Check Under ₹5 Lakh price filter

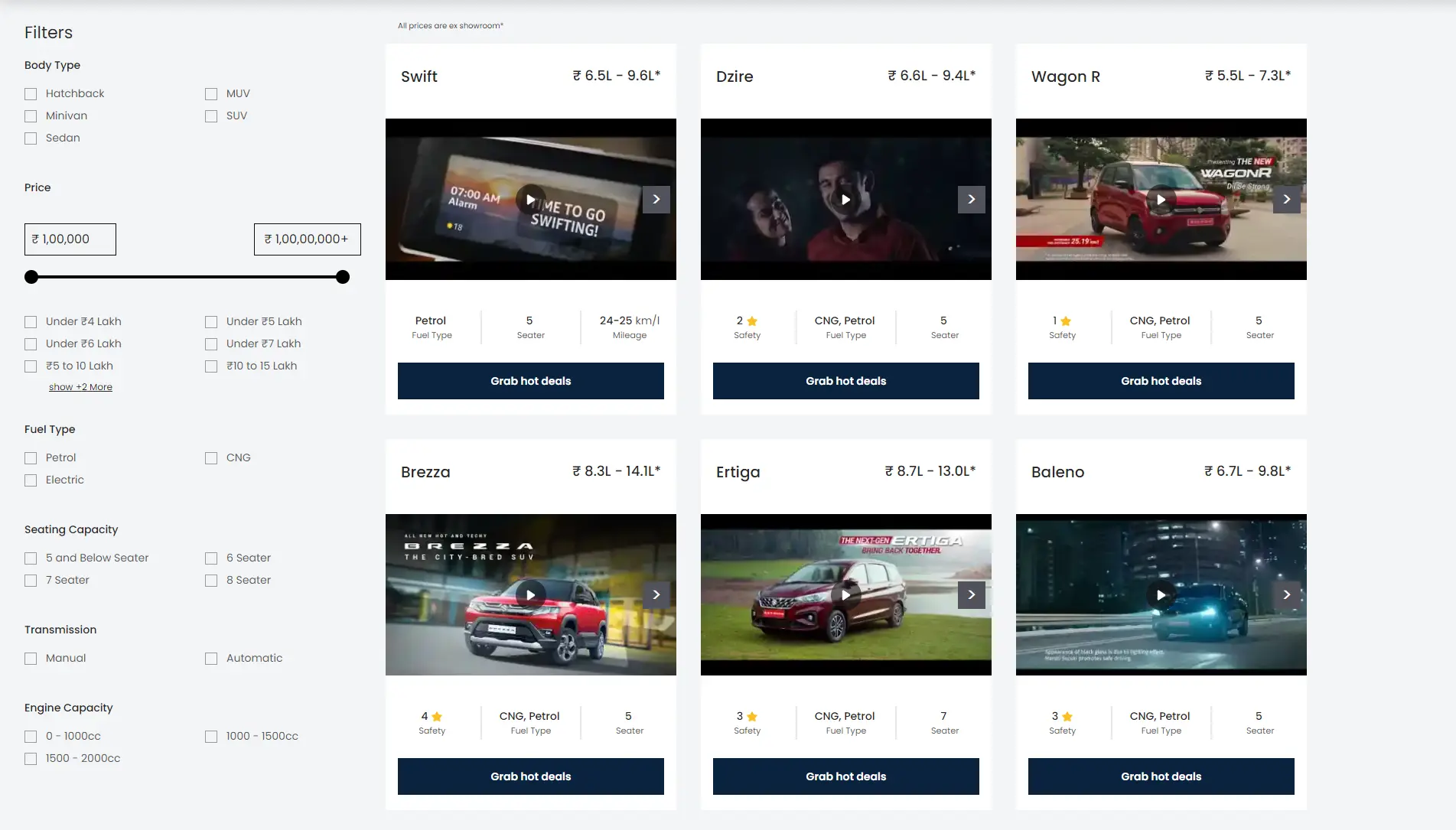coord(211,322)
